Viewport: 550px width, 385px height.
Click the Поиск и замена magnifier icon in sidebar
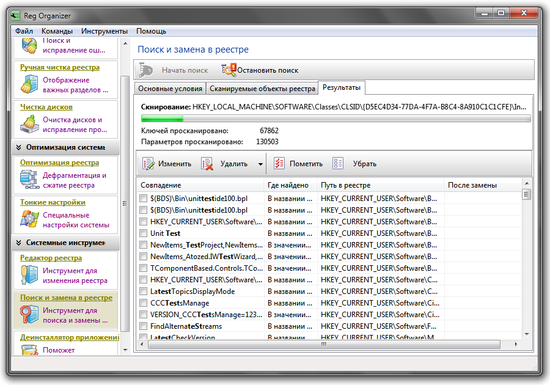click(29, 315)
